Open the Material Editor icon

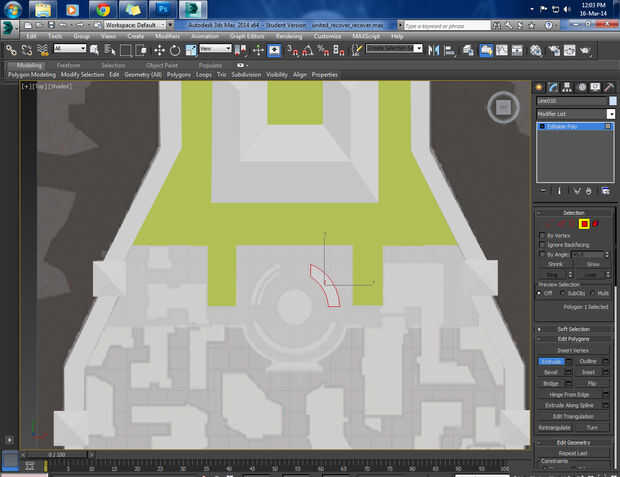pyautogui.click(x=536, y=50)
